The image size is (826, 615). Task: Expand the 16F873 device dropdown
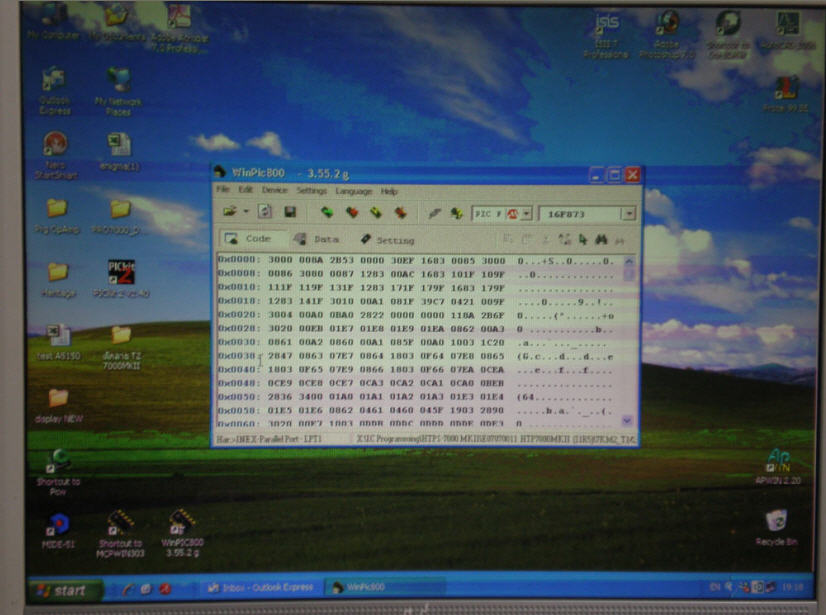[628, 214]
